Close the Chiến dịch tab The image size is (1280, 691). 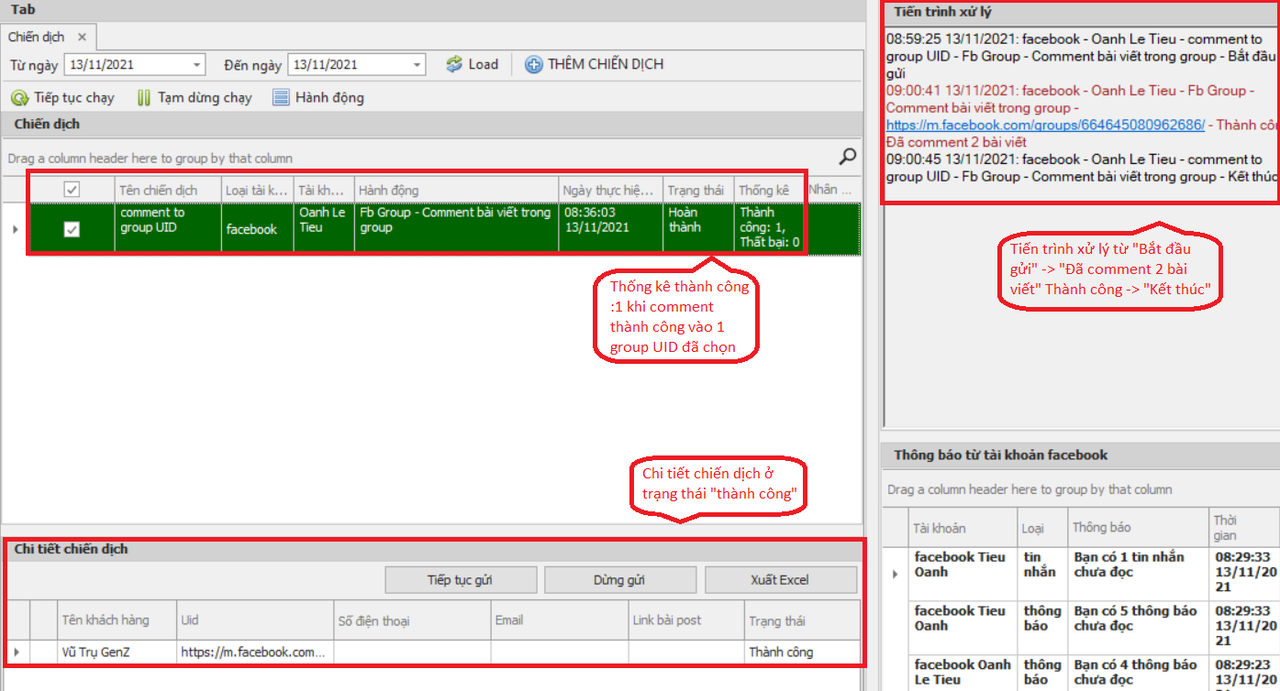pos(82,37)
